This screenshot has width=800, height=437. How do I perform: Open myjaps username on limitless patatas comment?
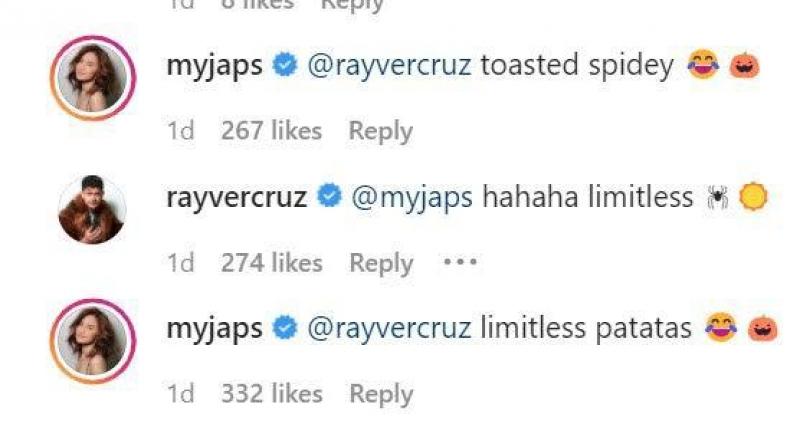tap(214, 328)
